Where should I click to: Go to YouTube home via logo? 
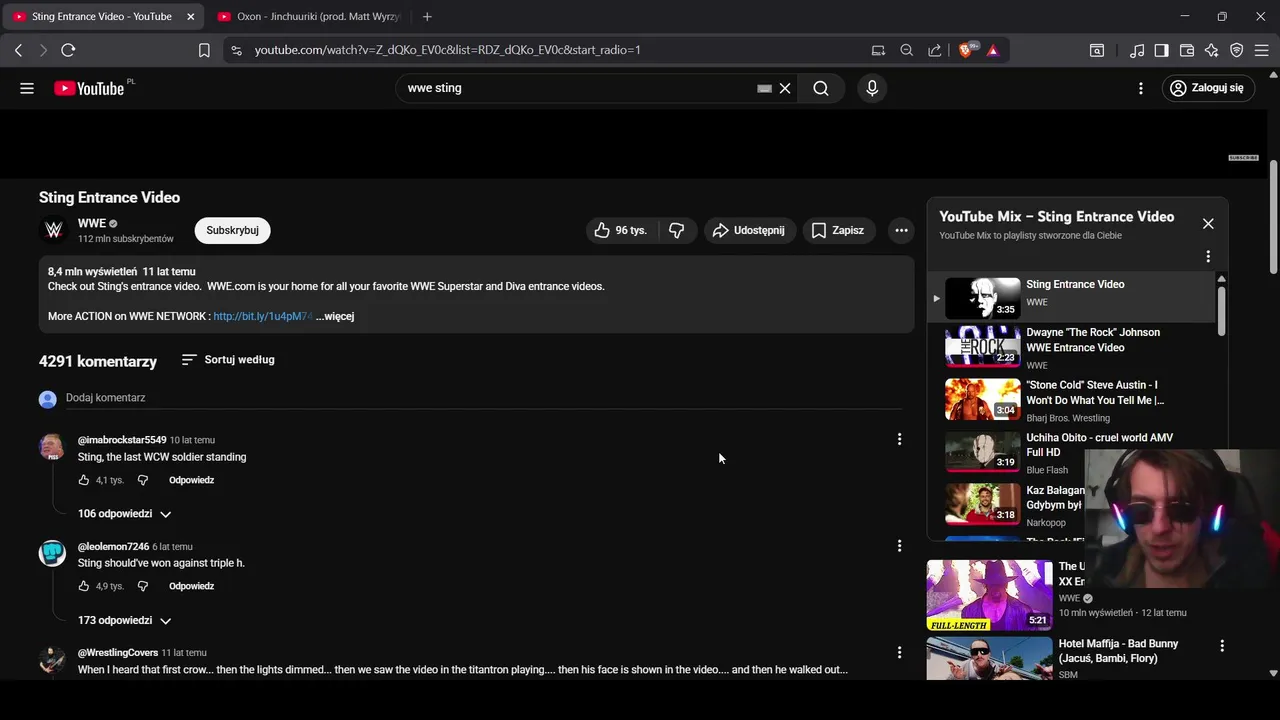pyautogui.click(x=90, y=88)
